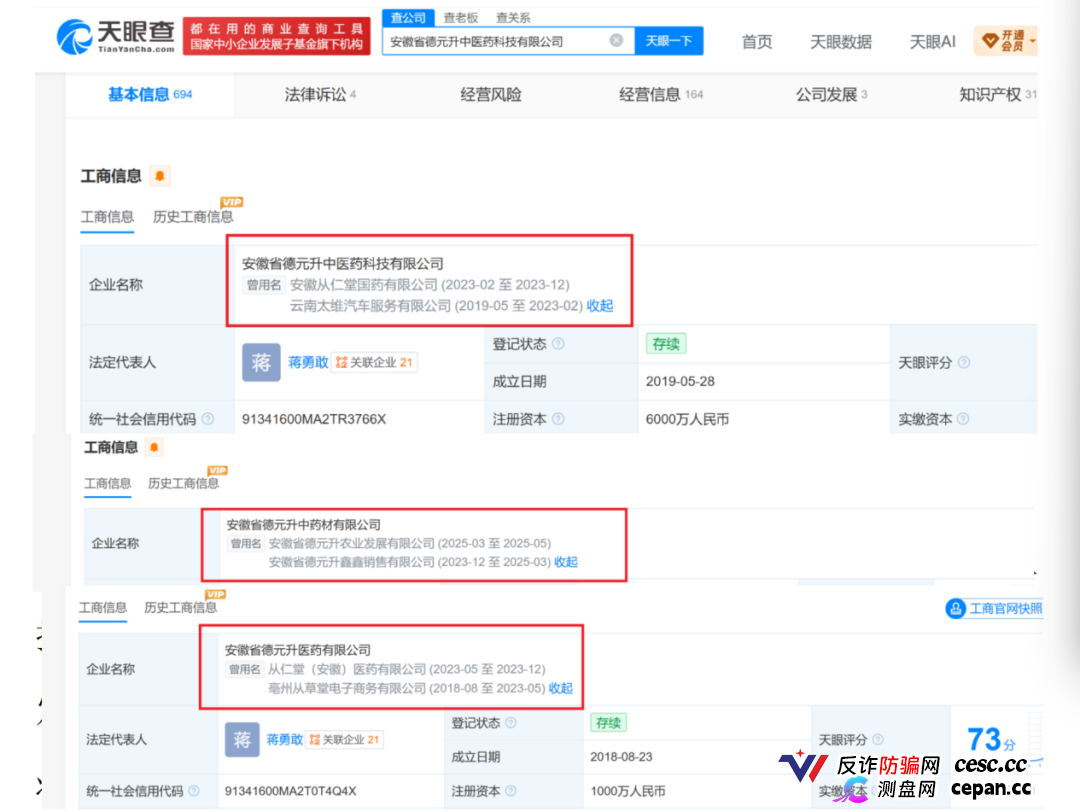The height and width of the screenshot is (812, 1080).
Task: Click 蒋 avatar in first company card
Action: coord(261,362)
